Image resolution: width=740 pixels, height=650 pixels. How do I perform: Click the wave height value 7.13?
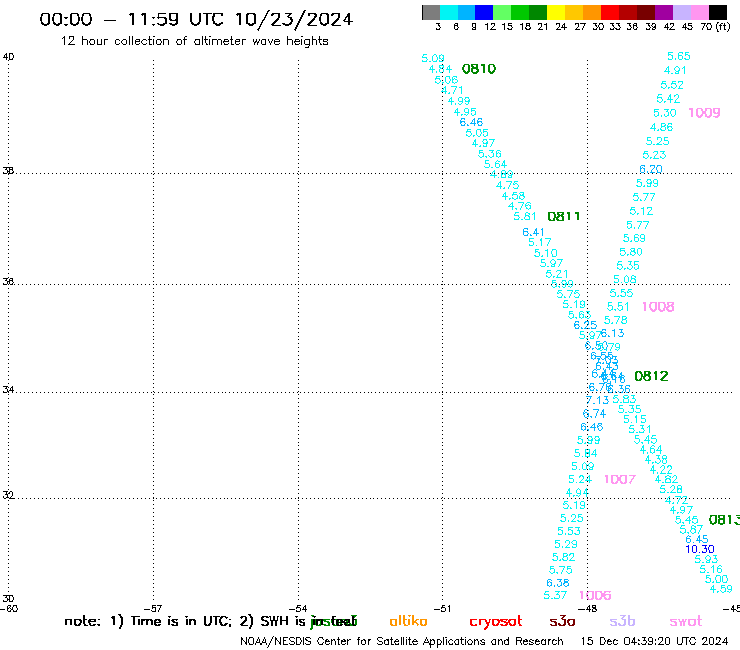click(x=597, y=400)
